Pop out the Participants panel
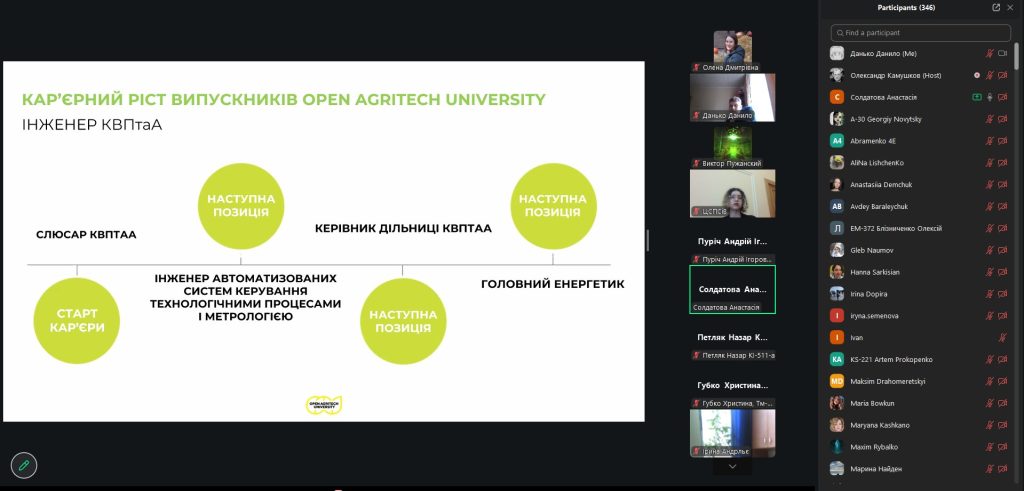 (996, 8)
